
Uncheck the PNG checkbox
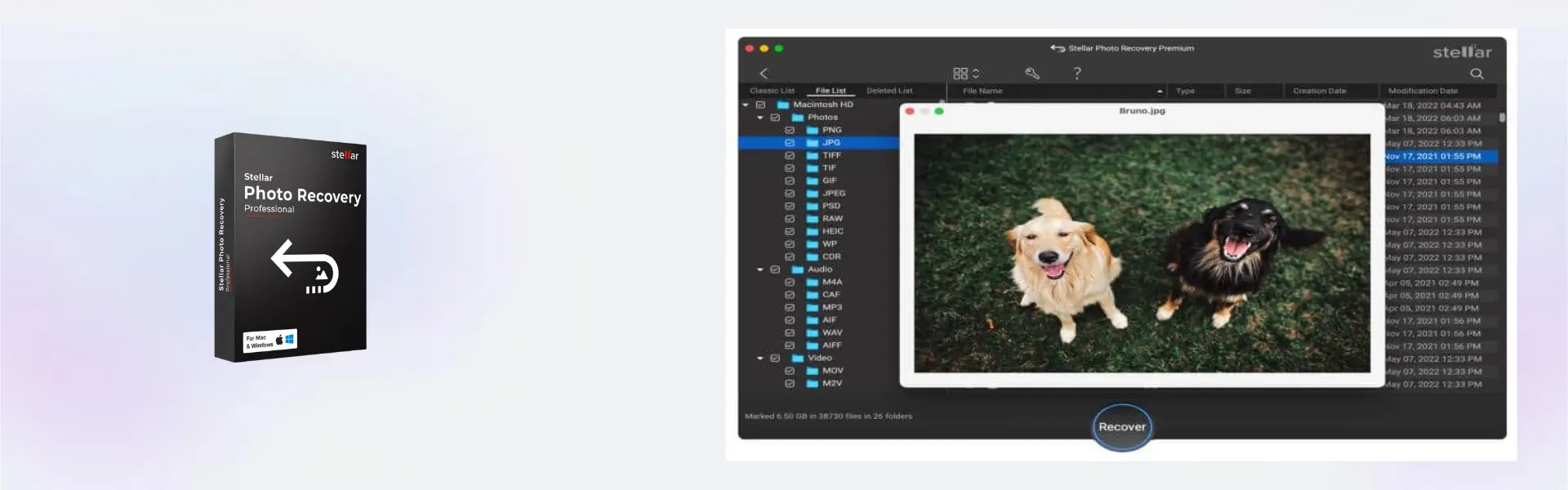pyautogui.click(x=790, y=130)
